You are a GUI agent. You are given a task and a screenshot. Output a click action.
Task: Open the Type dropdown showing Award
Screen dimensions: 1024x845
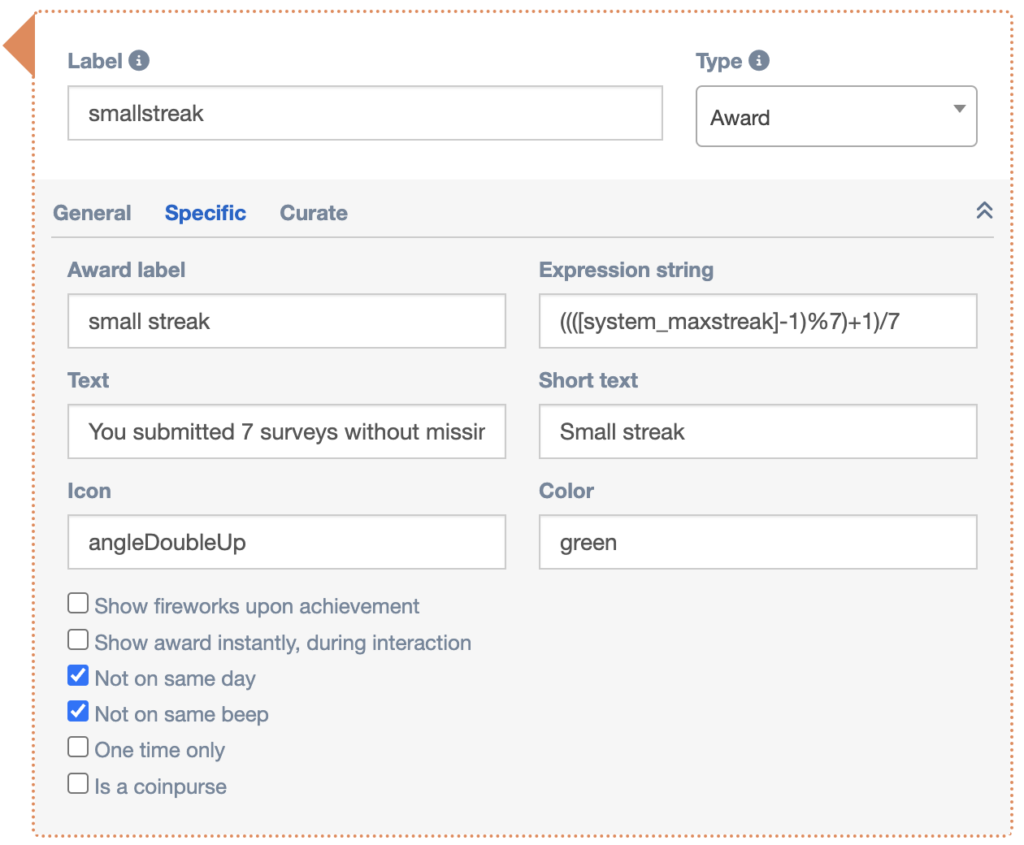click(836, 117)
